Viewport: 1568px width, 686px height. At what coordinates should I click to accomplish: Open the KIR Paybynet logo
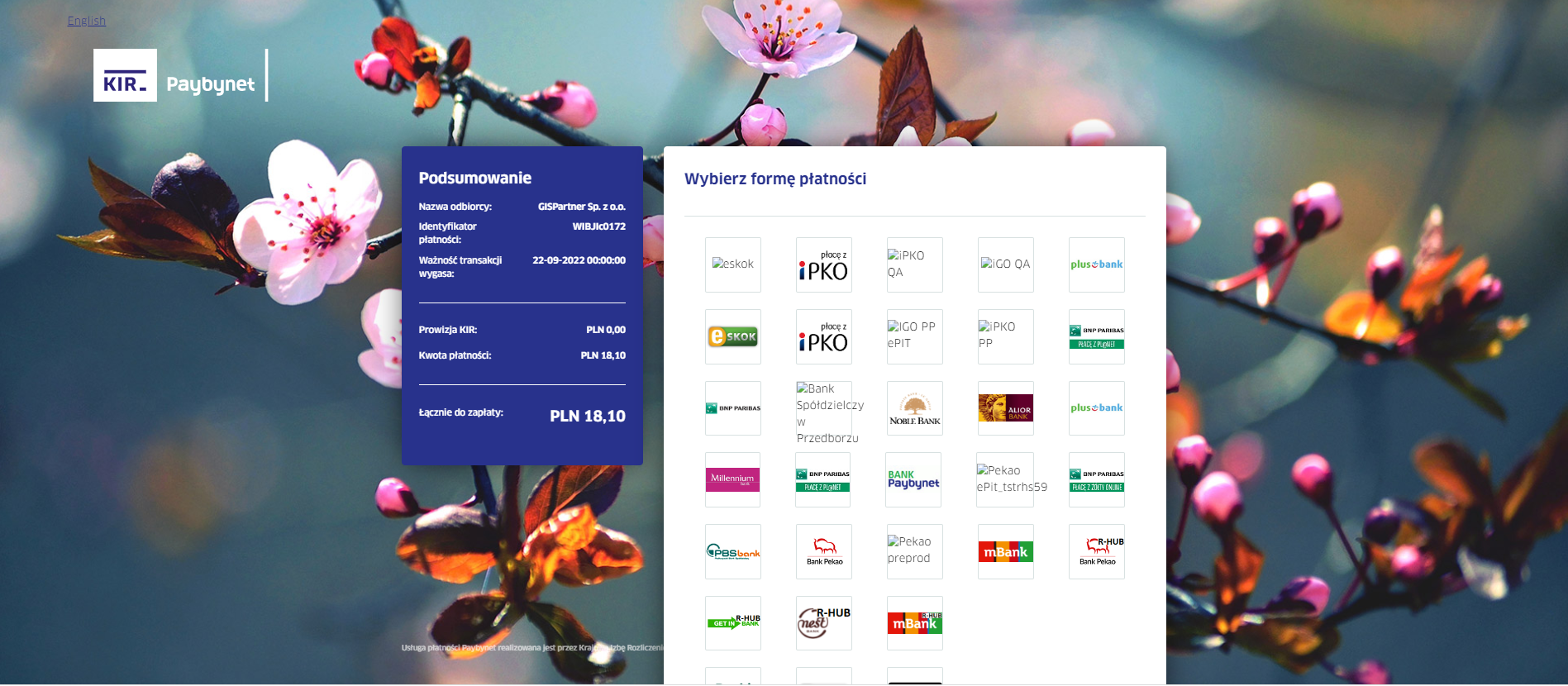coord(180,75)
